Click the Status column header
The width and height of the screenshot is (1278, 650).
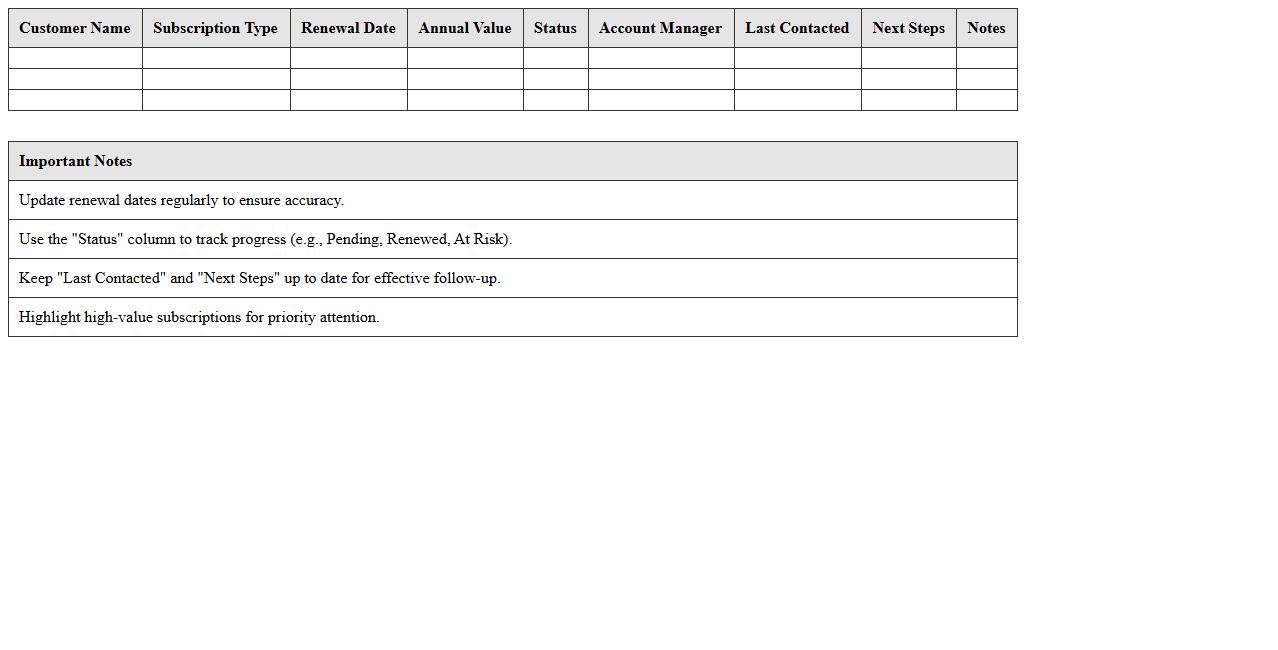point(555,28)
